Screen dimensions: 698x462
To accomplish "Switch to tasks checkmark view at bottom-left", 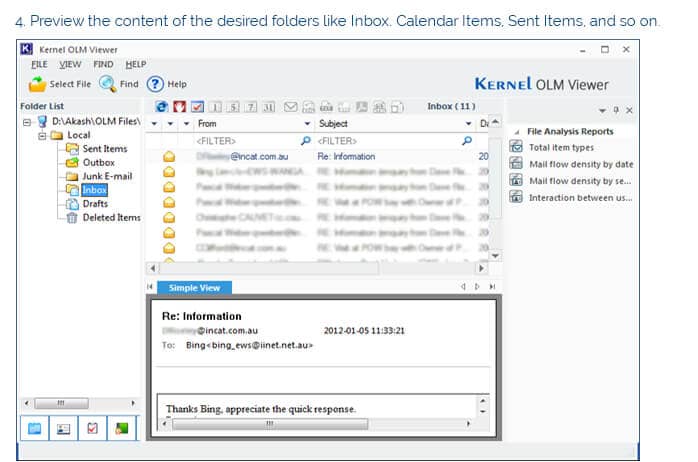I will [x=92, y=428].
